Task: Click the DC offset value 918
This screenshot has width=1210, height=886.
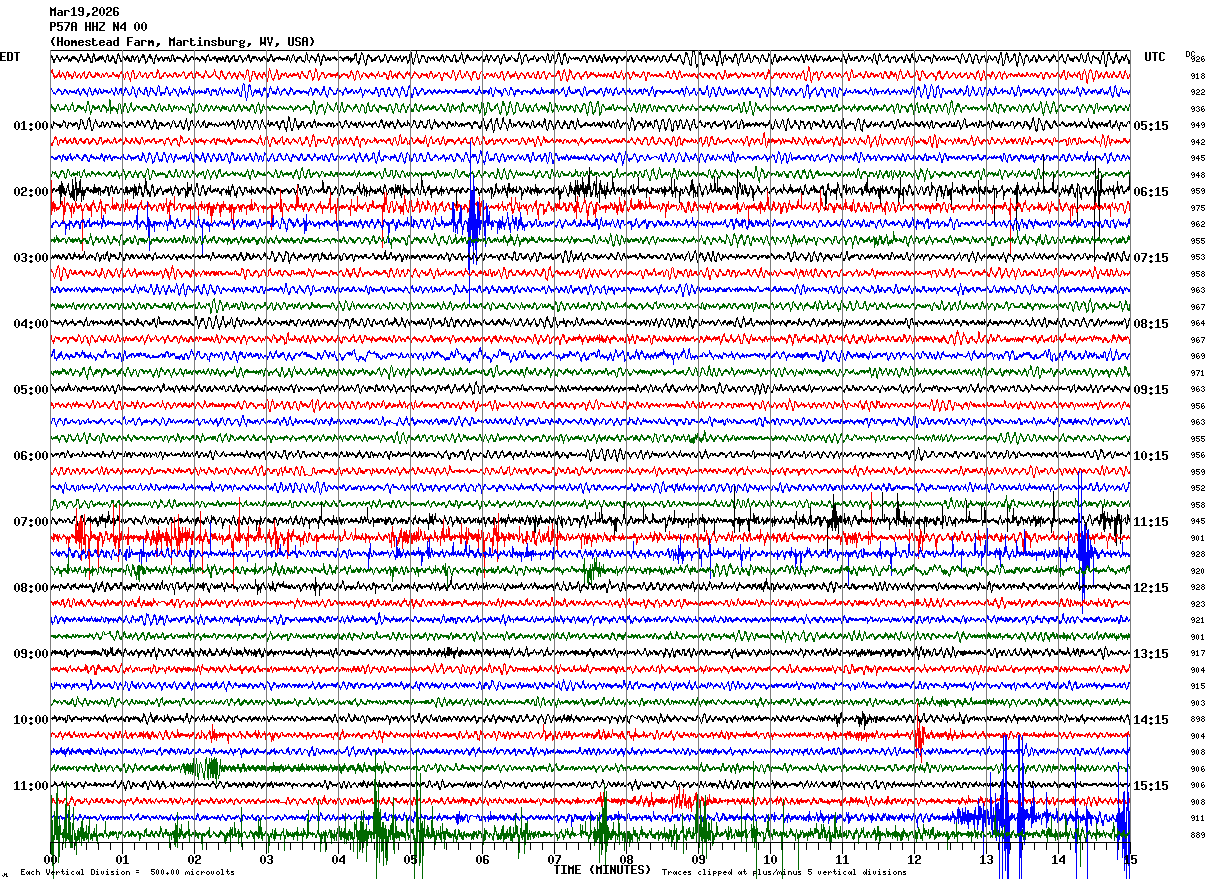Action: click(1197, 76)
